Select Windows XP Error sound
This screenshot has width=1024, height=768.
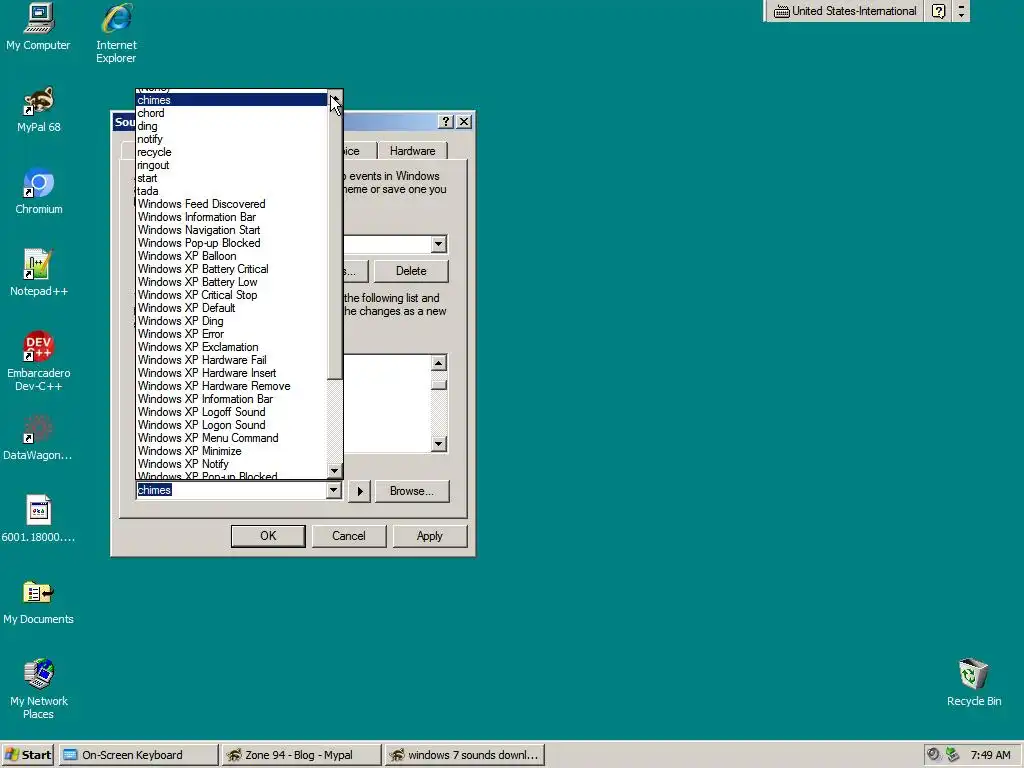click(231, 334)
